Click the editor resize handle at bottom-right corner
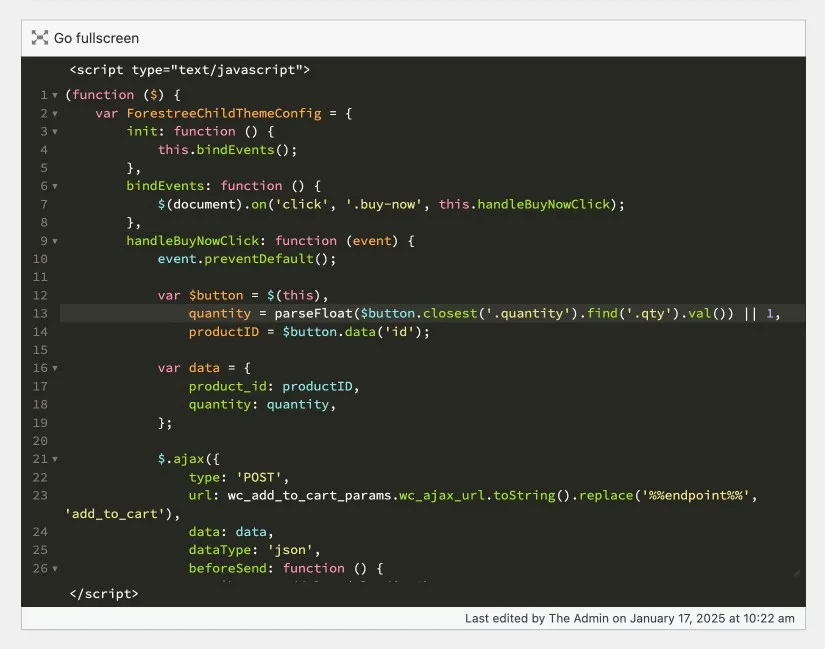Viewport: 825px width, 649px height. click(797, 573)
